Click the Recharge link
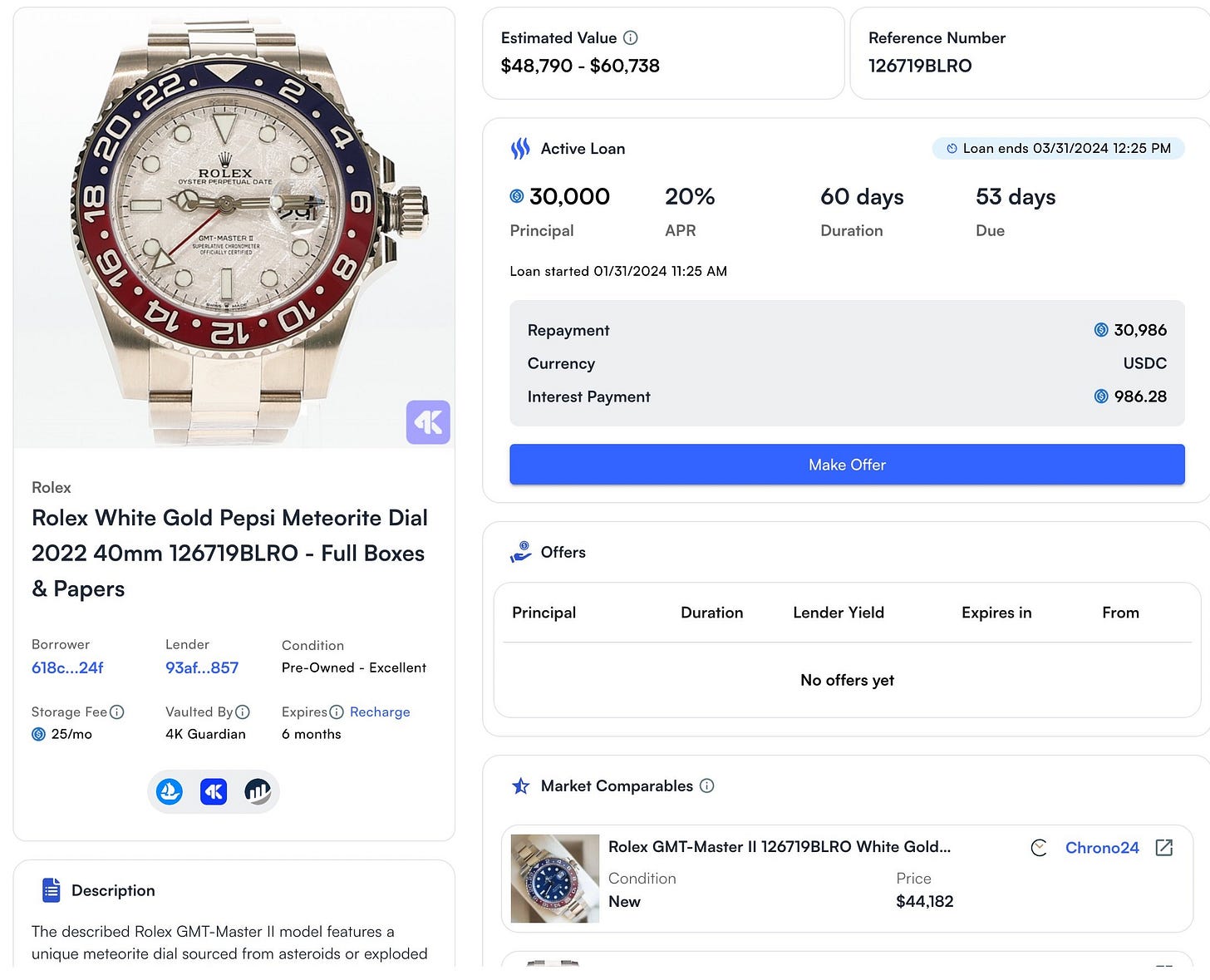 click(x=380, y=712)
